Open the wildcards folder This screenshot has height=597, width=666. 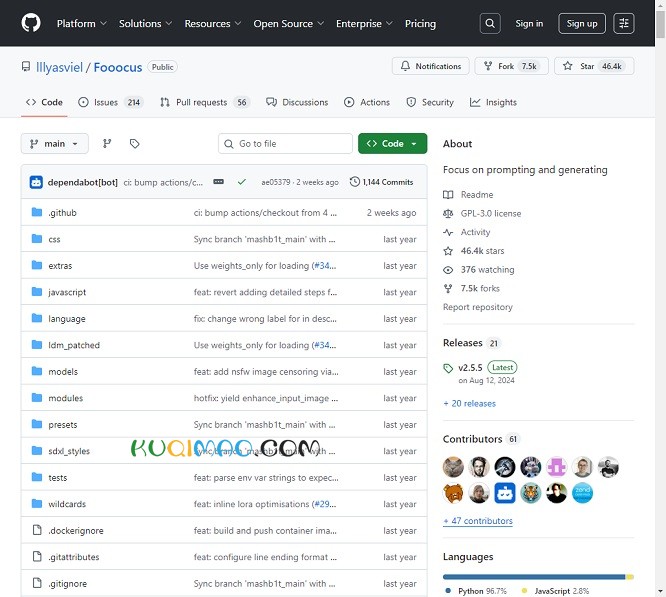tap(67, 504)
